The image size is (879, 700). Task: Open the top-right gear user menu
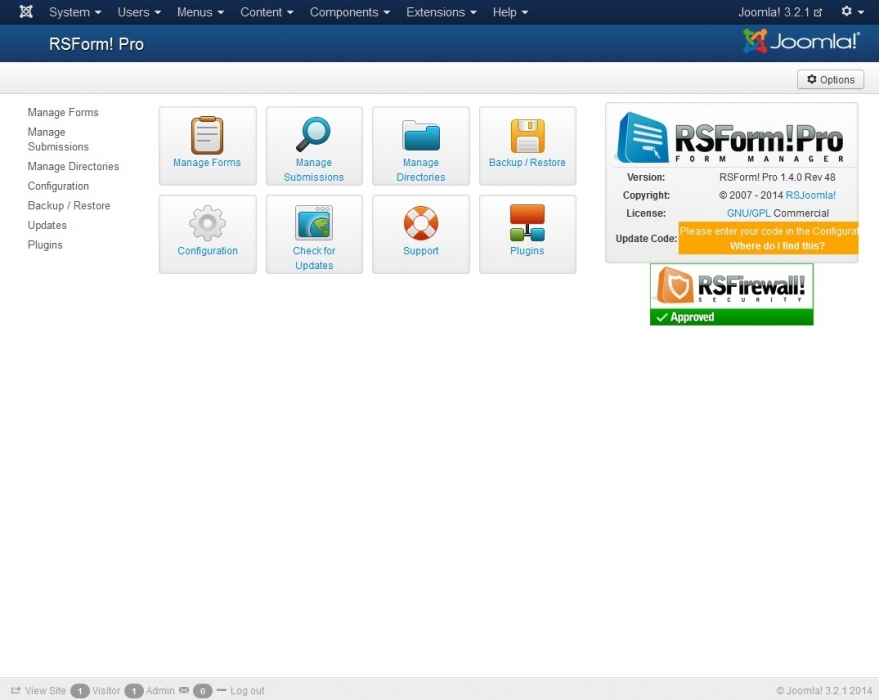852,11
